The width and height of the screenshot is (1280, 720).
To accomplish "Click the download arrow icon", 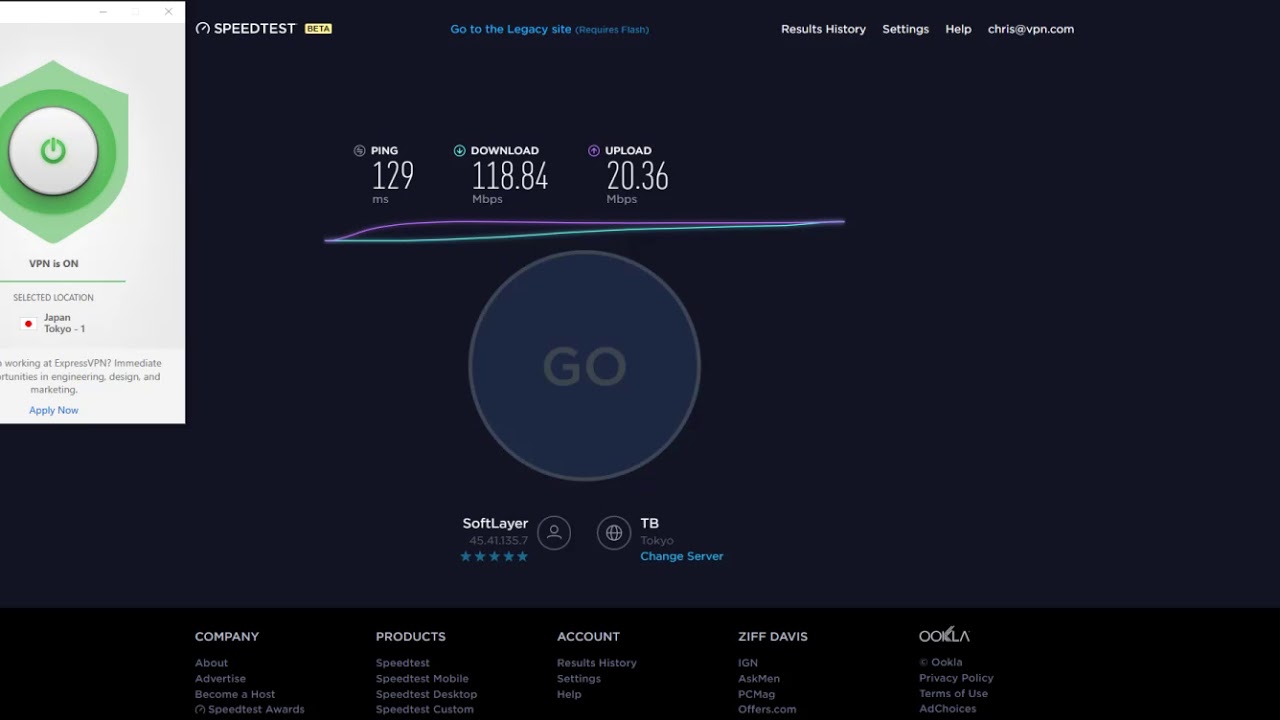I will coord(459,151).
